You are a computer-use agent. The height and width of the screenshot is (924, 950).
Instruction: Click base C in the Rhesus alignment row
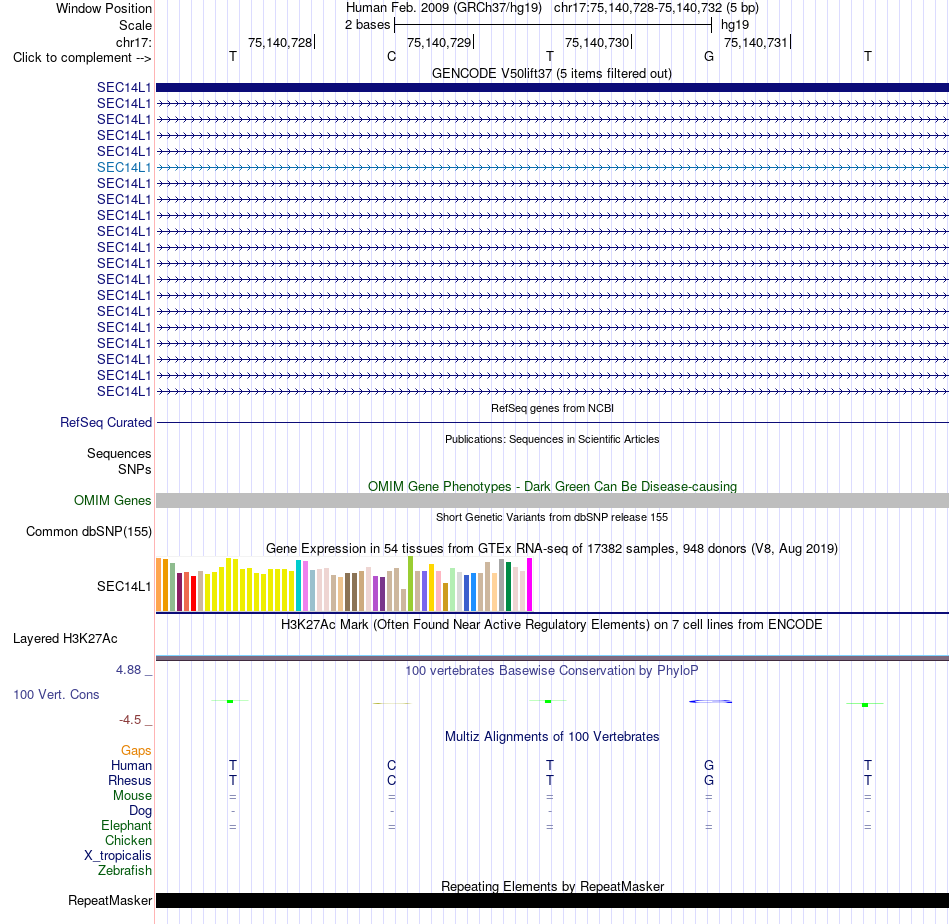point(391,780)
